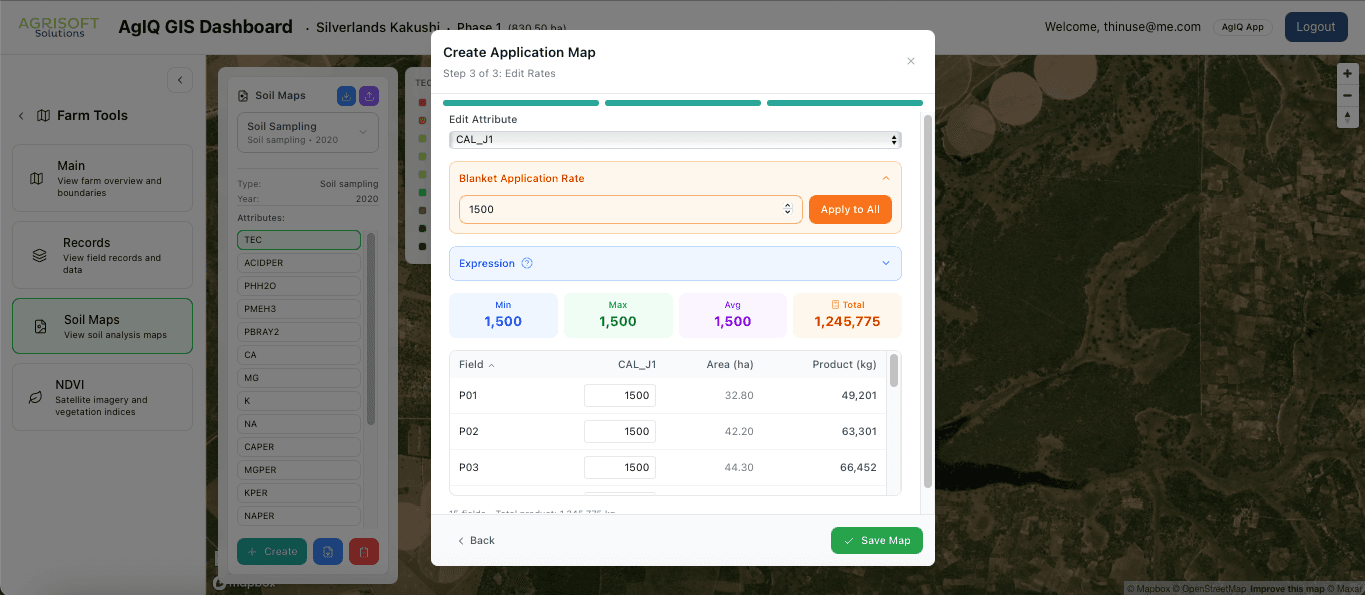Open the purple upload soil map icon
This screenshot has width=1365, height=595.
point(371,94)
